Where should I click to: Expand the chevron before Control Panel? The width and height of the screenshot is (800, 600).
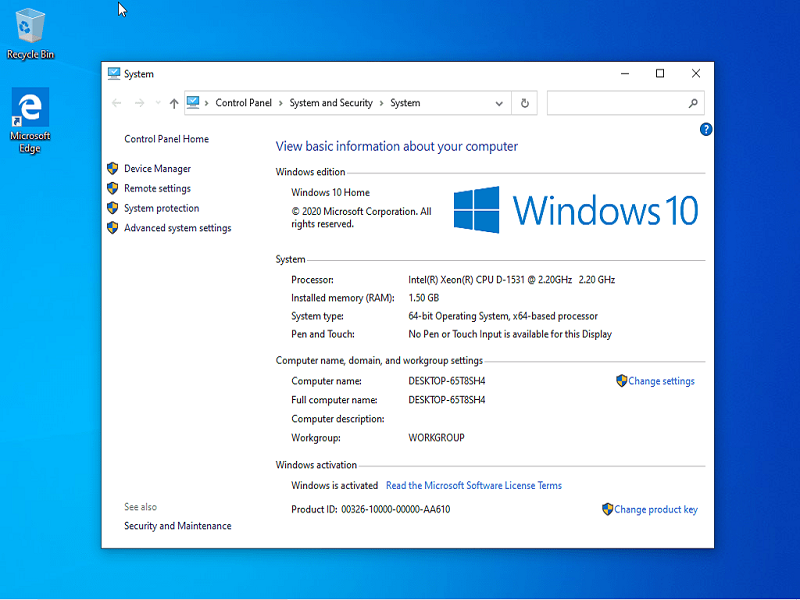pos(207,103)
